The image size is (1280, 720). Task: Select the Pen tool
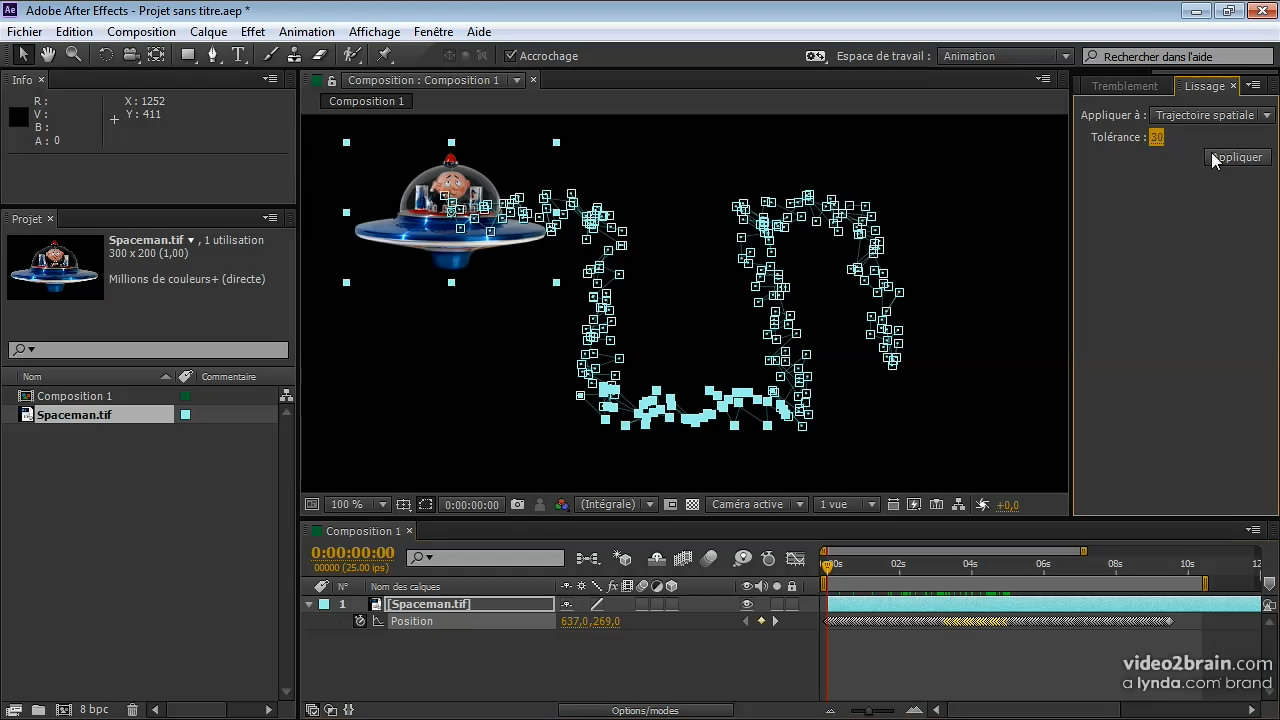coord(212,55)
